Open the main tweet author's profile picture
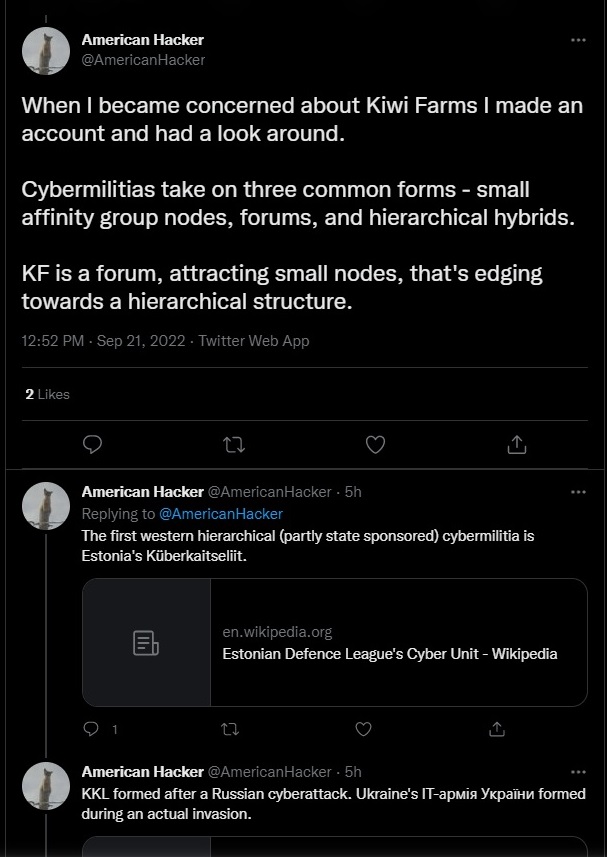Screen dimensions: 607x857 point(46,50)
